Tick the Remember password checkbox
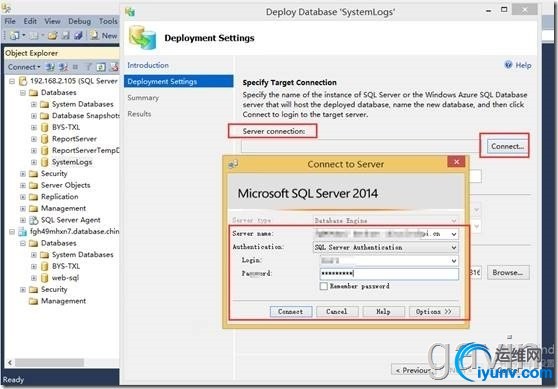 point(323,286)
